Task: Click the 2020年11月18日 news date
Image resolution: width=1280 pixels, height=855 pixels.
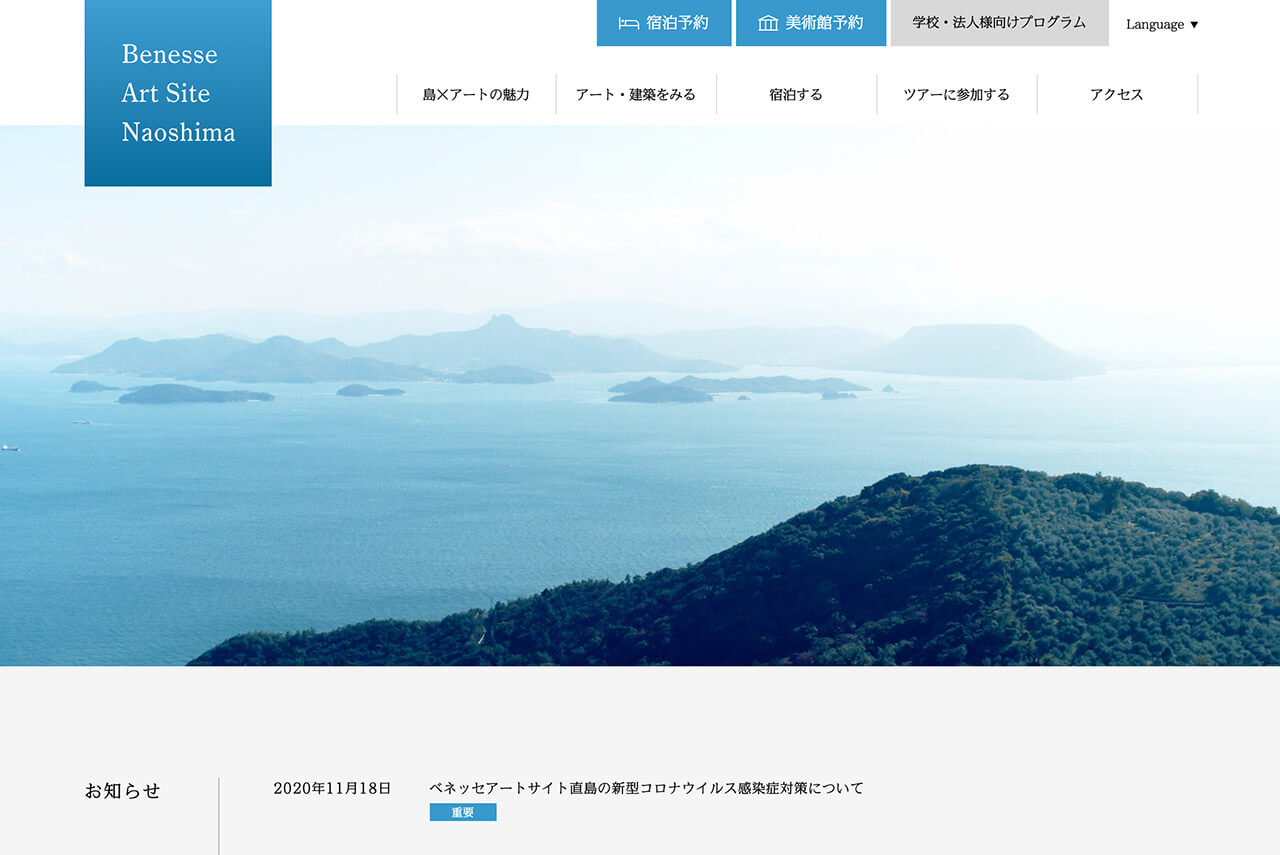Action: point(332,788)
